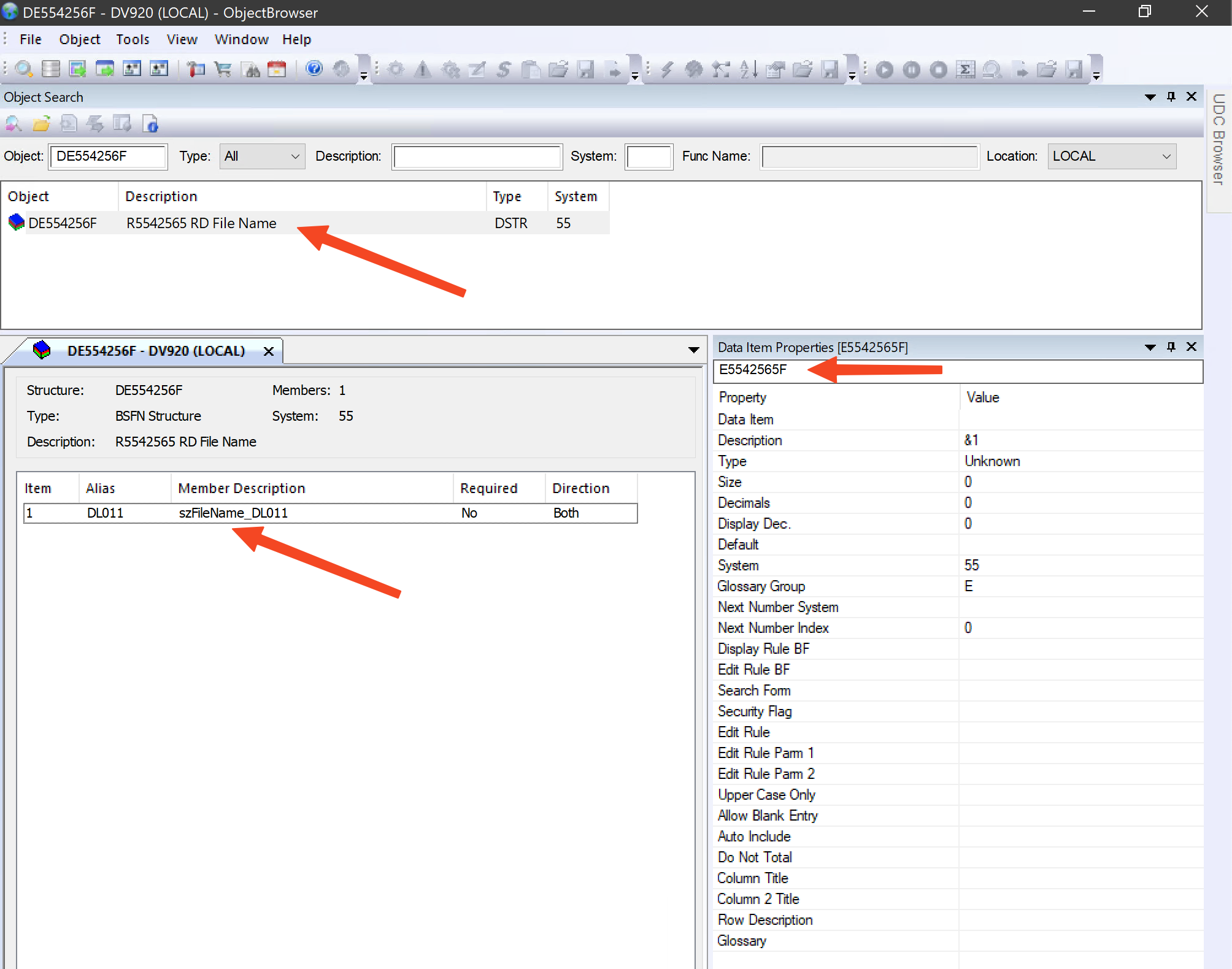Click the blue help question mark icon
The width and height of the screenshot is (1232, 969).
314,69
